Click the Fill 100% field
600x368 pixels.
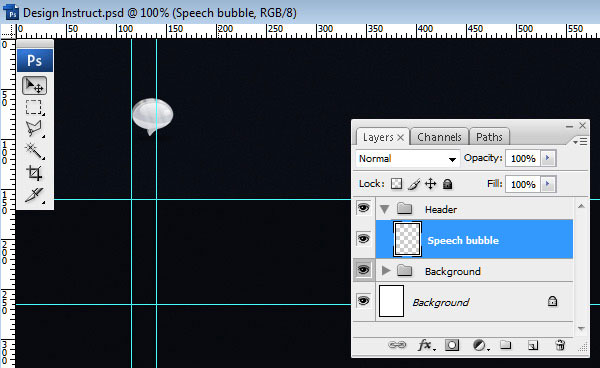click(523, 184)
